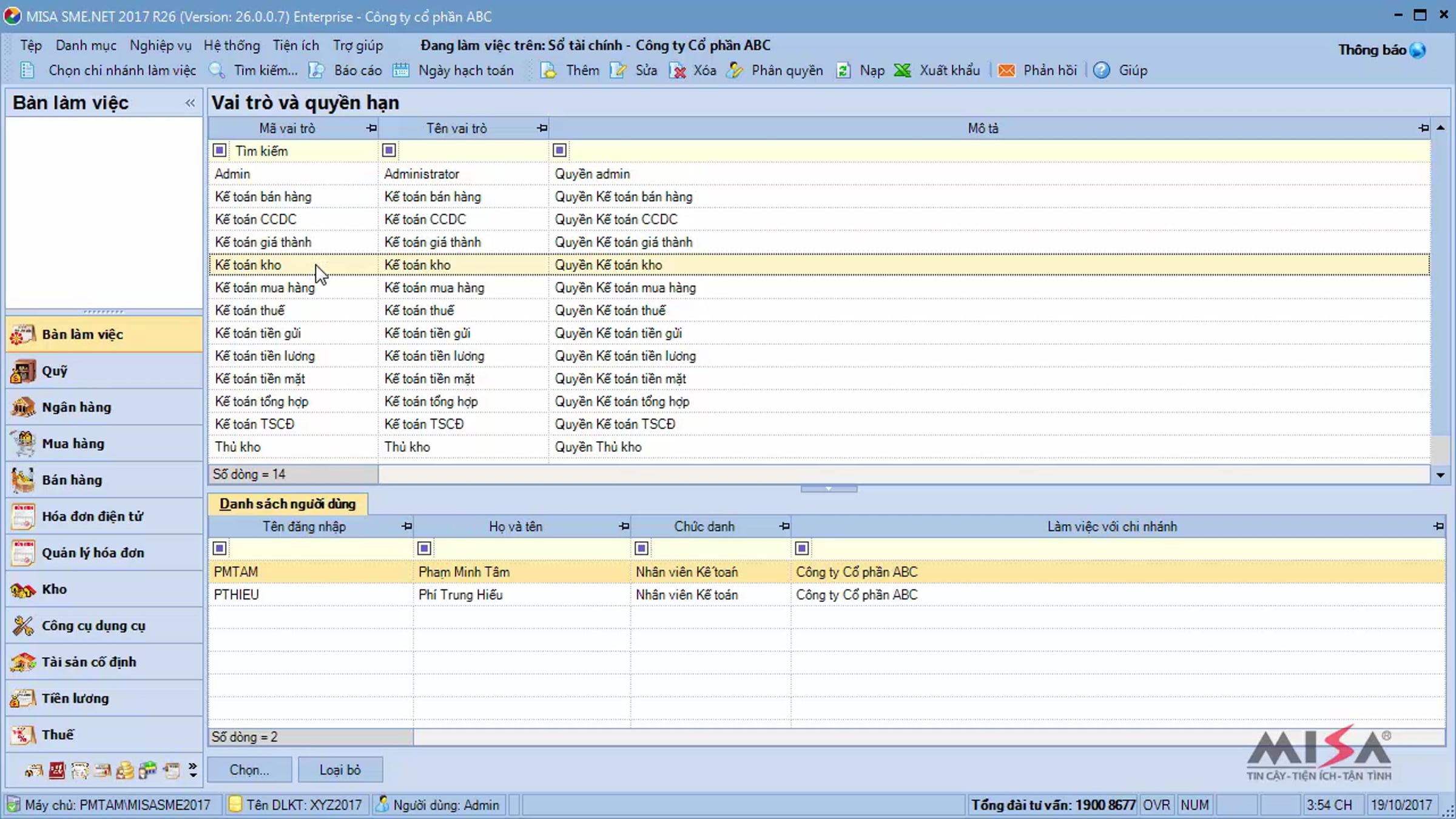The height and width of the screenshot is (819, 1456).
Task: Open the filter operator for Mã vai trò
Action: 220,150
